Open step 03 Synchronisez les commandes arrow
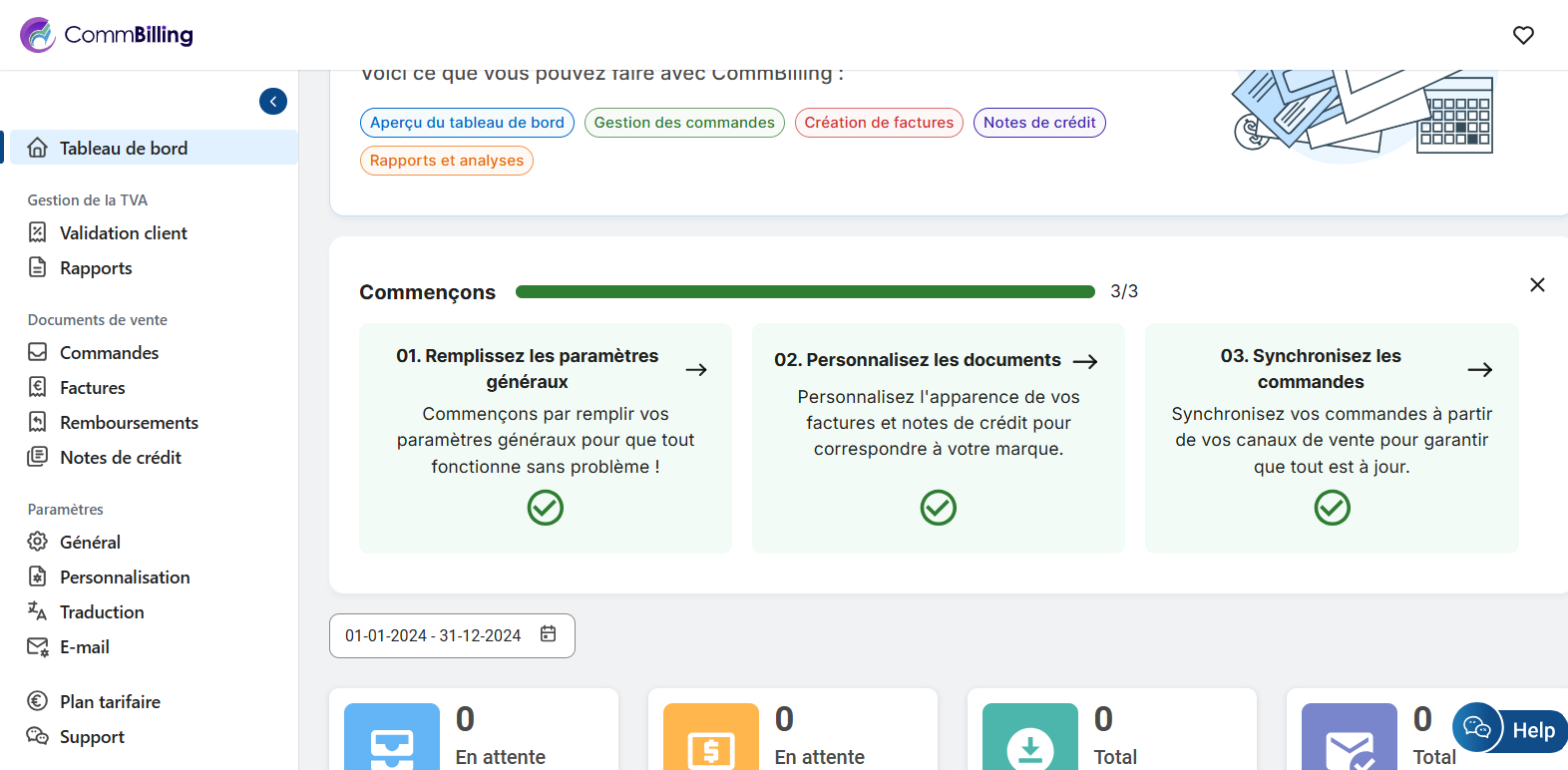The width and height of the screenshot is (1568, 770). (1479, 369)
